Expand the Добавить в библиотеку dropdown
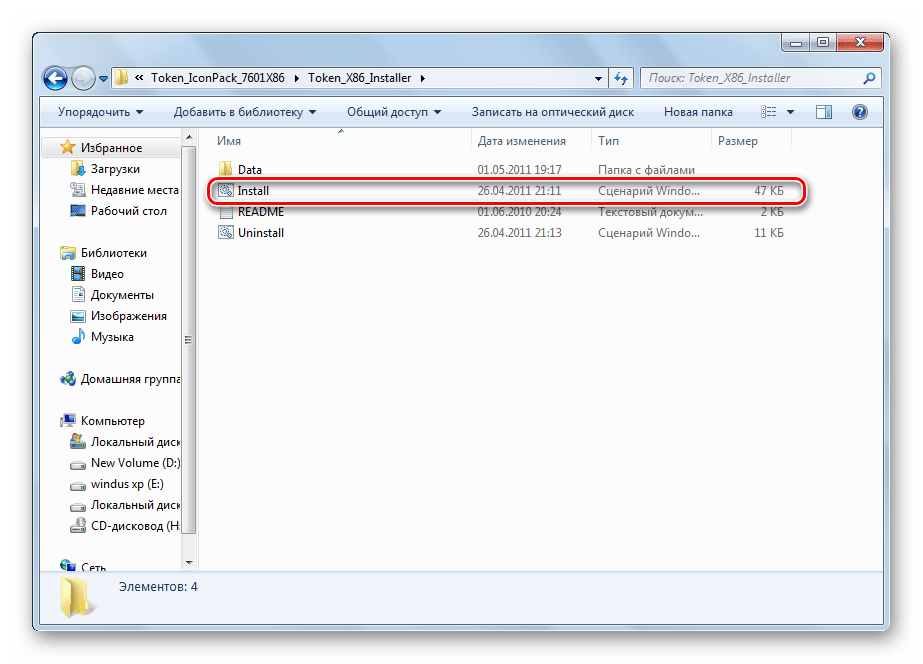 click(244, 112)
